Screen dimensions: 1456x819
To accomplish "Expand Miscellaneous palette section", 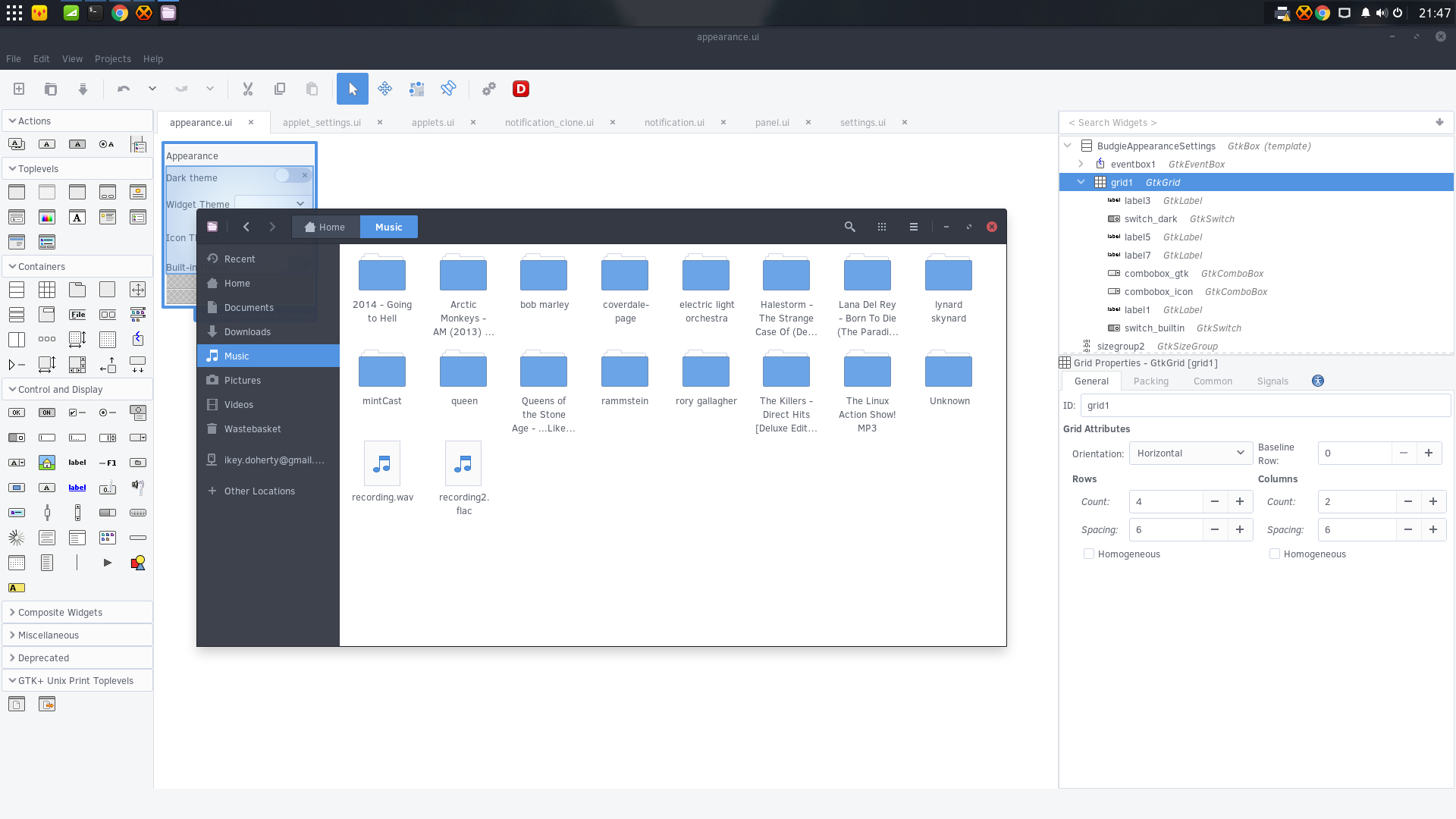I will [77, 635].
